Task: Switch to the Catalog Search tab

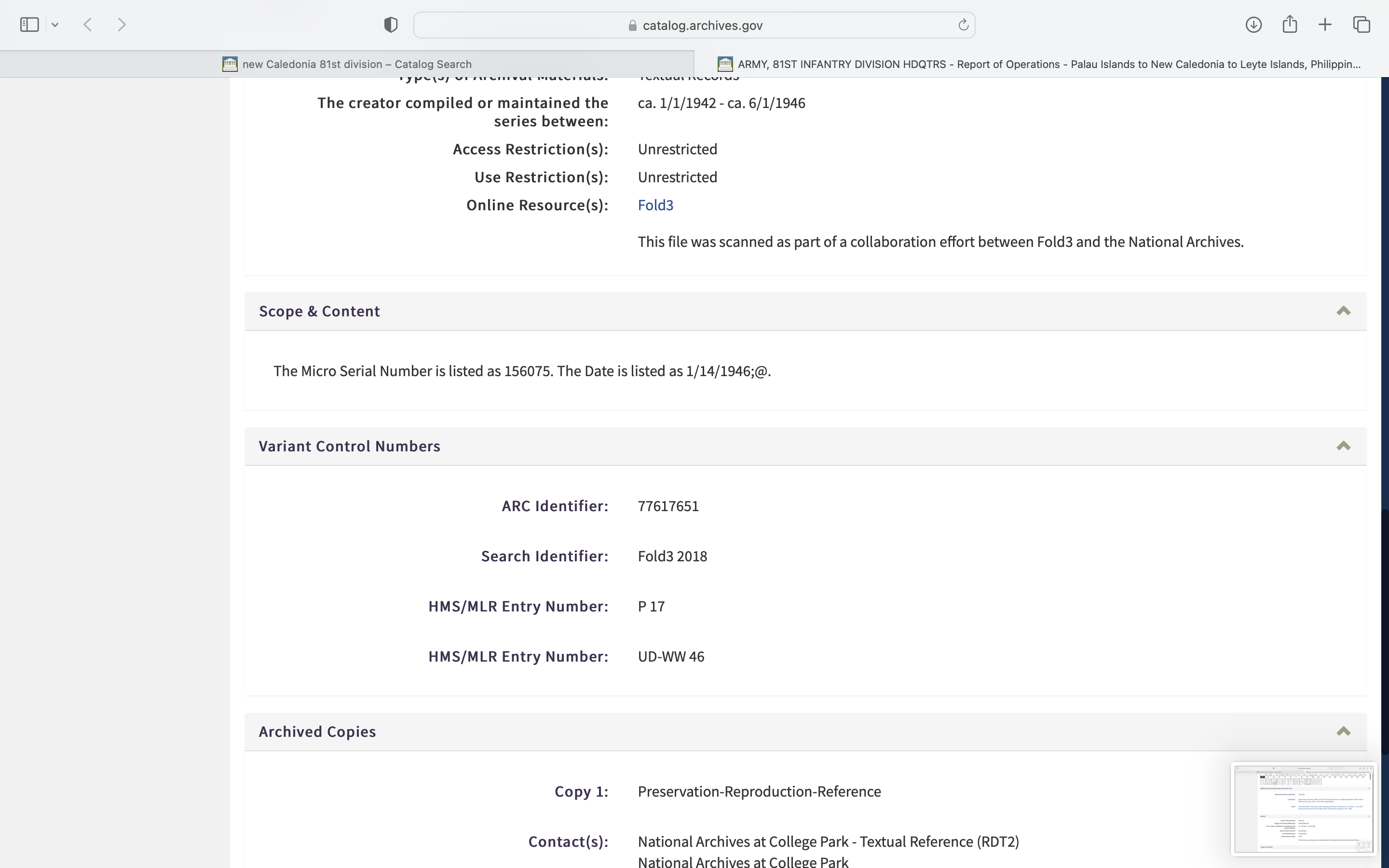Action: tap(347, 64)
